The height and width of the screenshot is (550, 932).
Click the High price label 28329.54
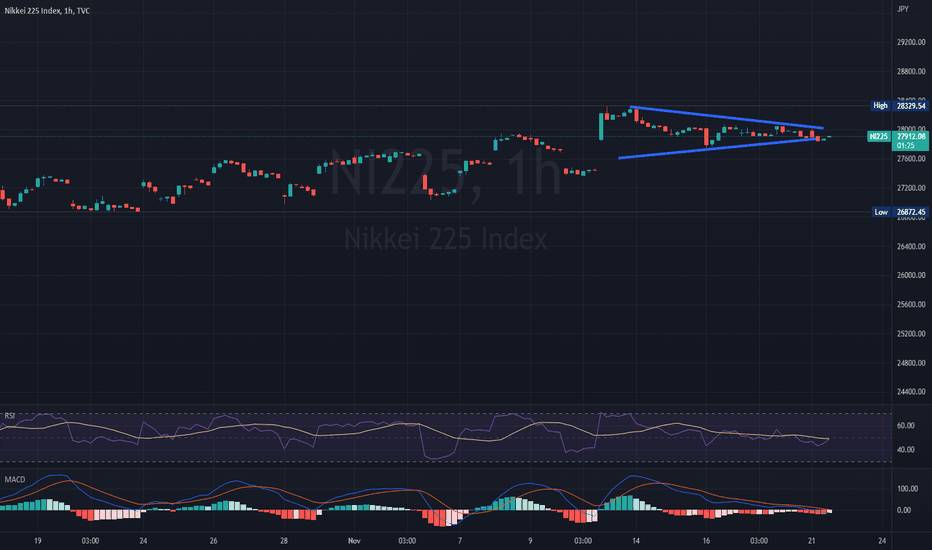911,106
